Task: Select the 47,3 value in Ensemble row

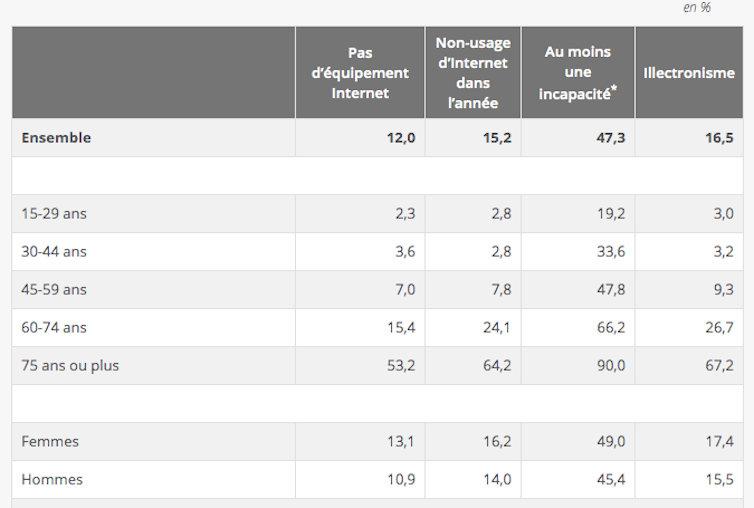Action: coord(611,138)
